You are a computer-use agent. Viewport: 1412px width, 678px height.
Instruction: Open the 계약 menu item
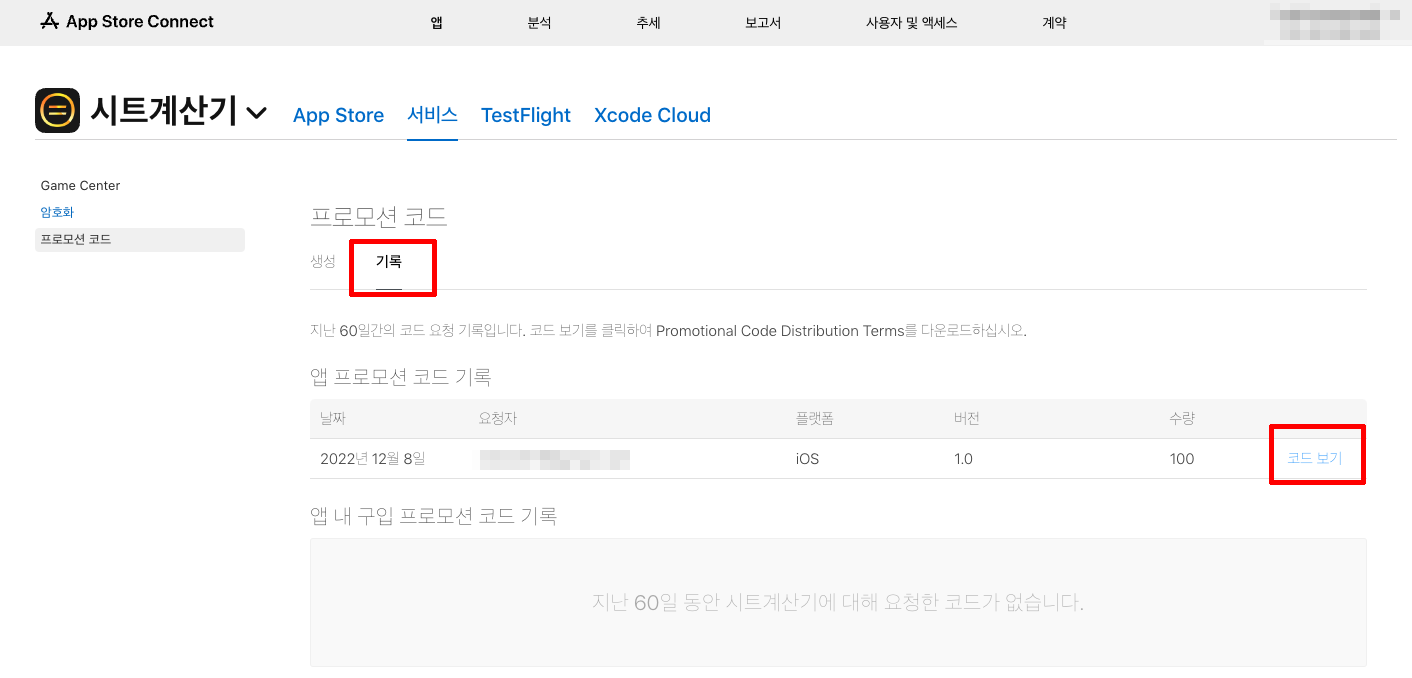pyautogui.click(x=1054, y=22)
